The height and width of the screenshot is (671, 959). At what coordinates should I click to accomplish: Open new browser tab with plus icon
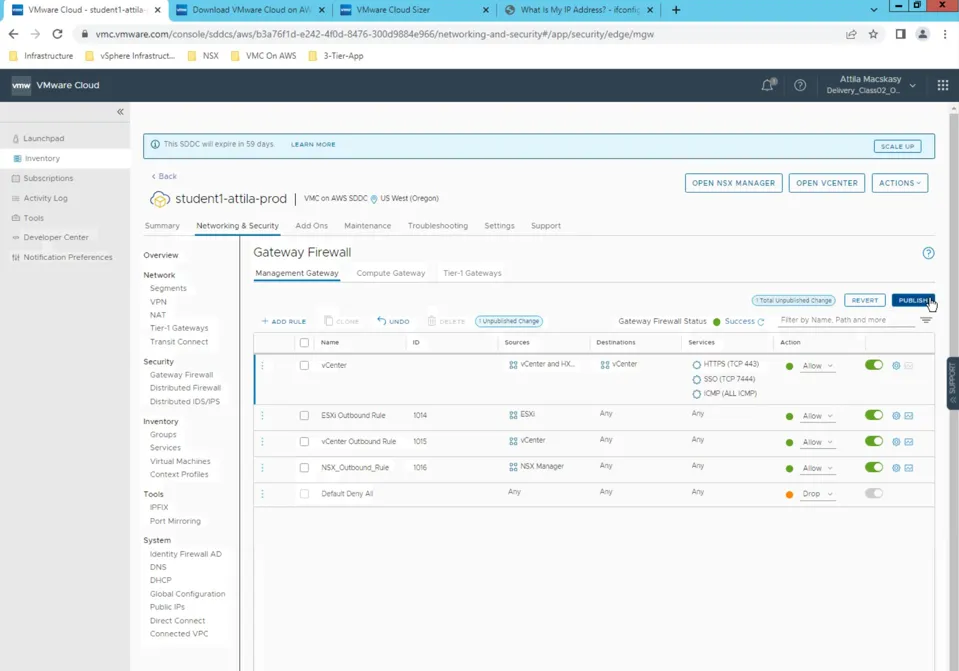(x=676, y=10)
